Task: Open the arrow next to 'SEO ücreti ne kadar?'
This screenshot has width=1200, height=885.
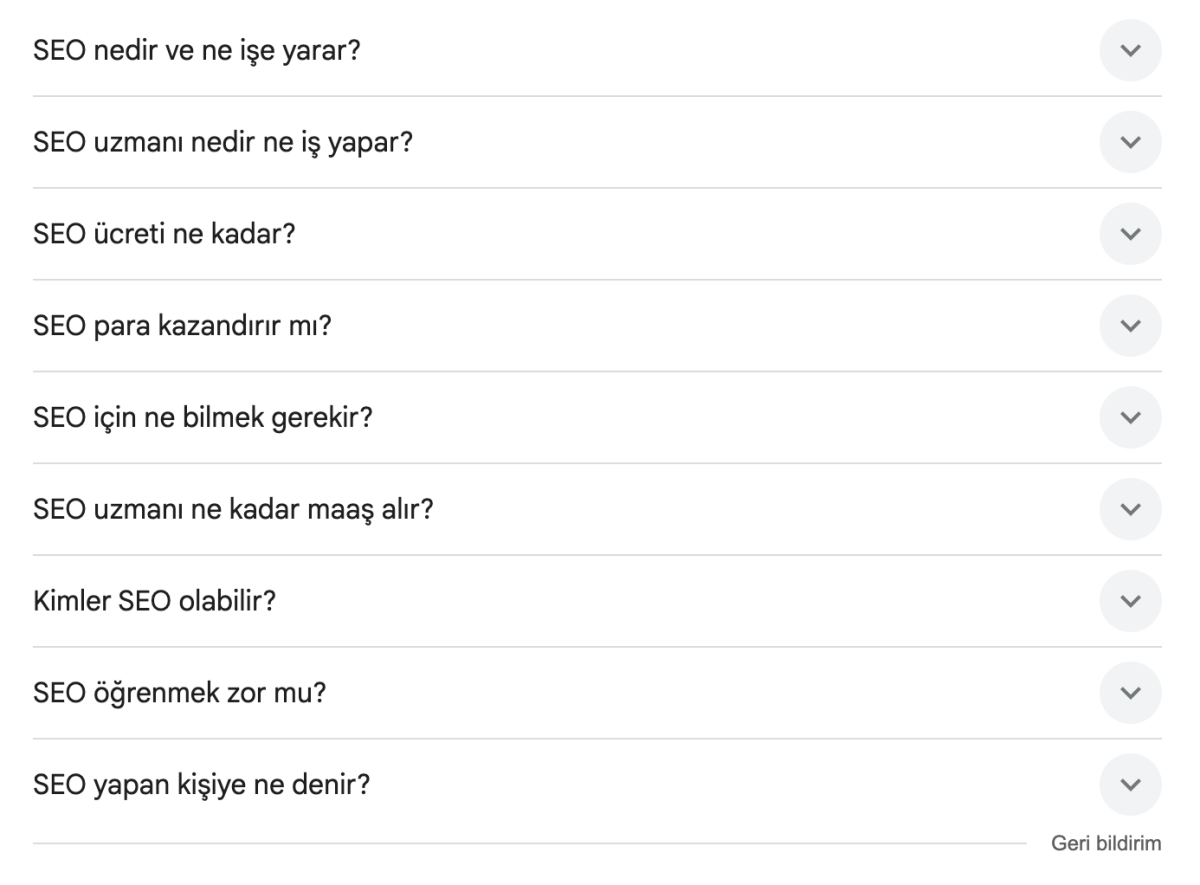Action: [x=1131, y=234]
